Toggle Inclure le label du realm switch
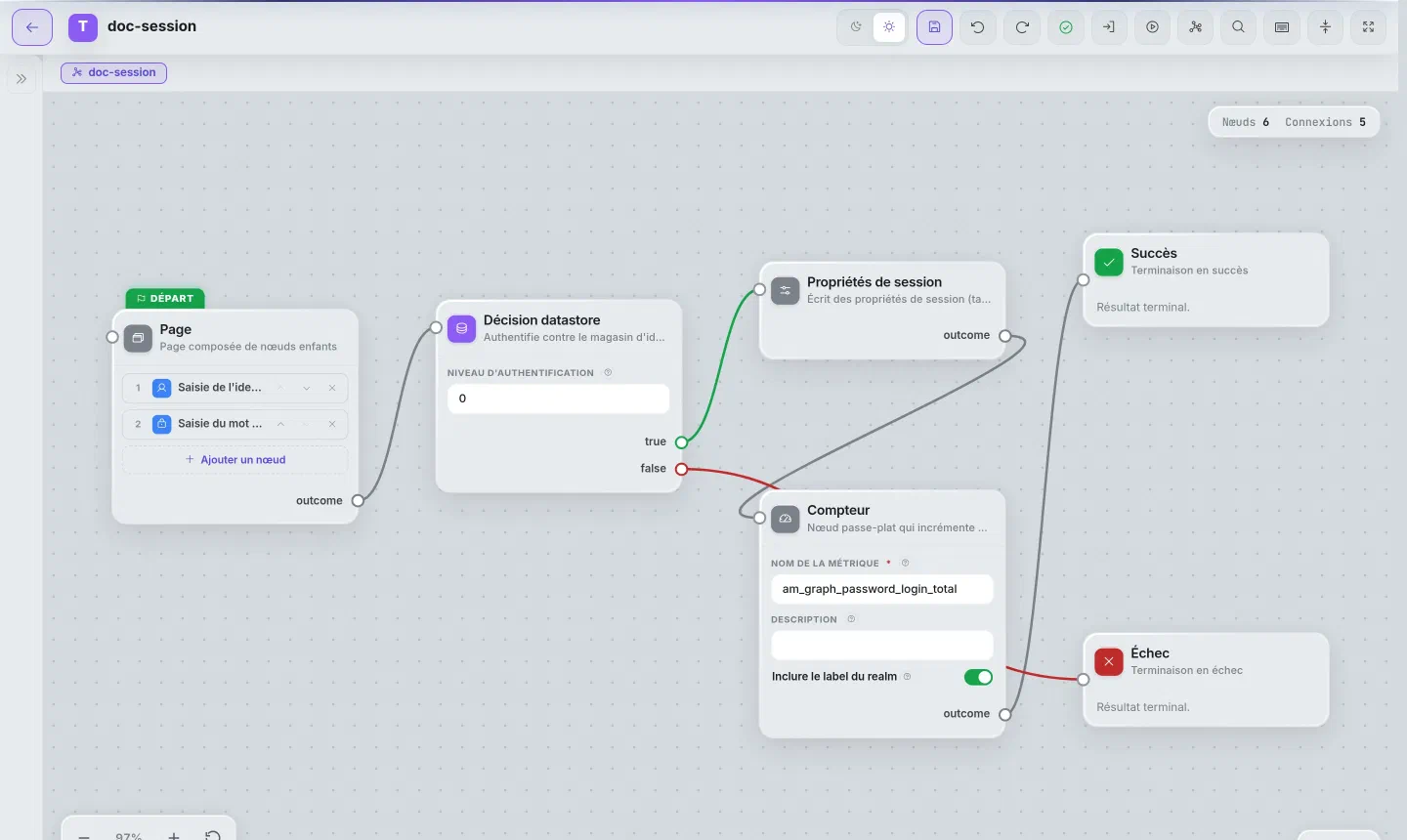The height and width of the screenshot is (840, 1407). [978, 677]
